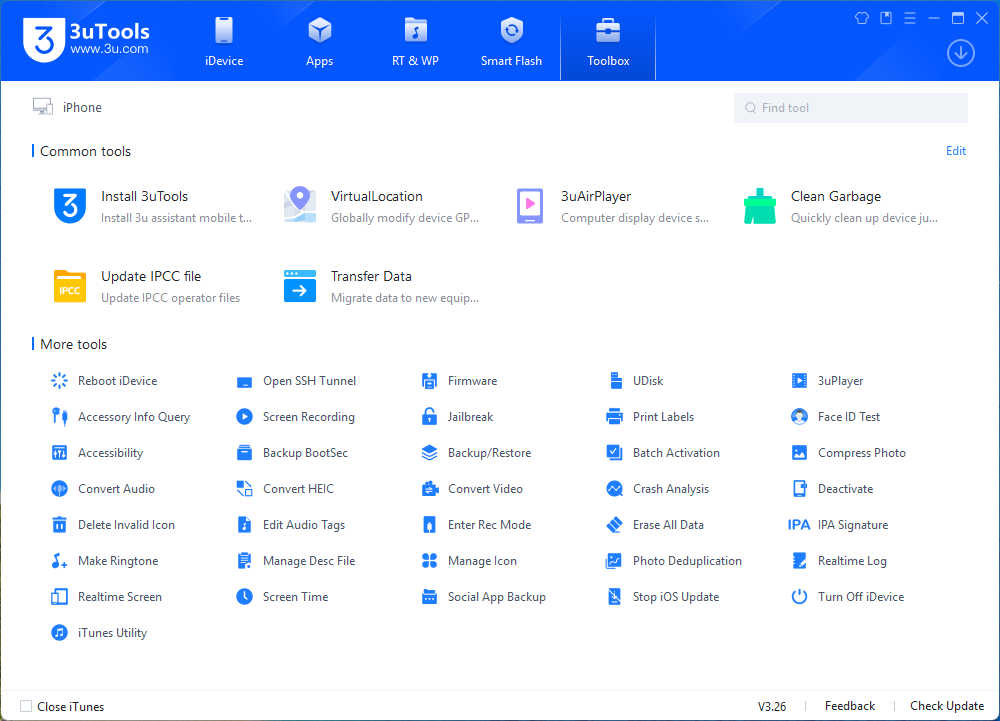1000x721 pixels.
Task: Click the Backup/Restore stack icon
Action: (430, 453)
